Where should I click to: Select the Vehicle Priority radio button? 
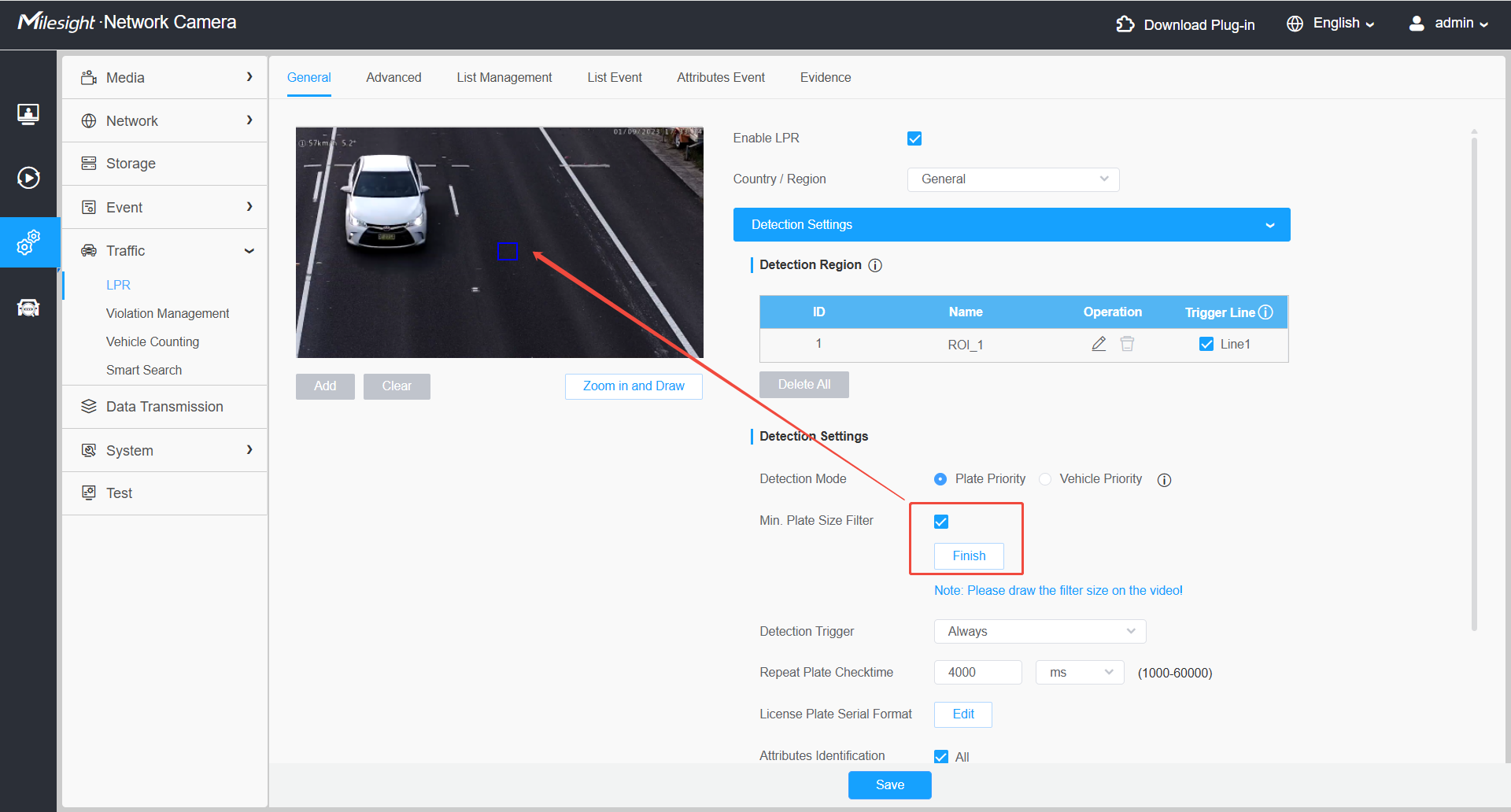coord(1045,479)
